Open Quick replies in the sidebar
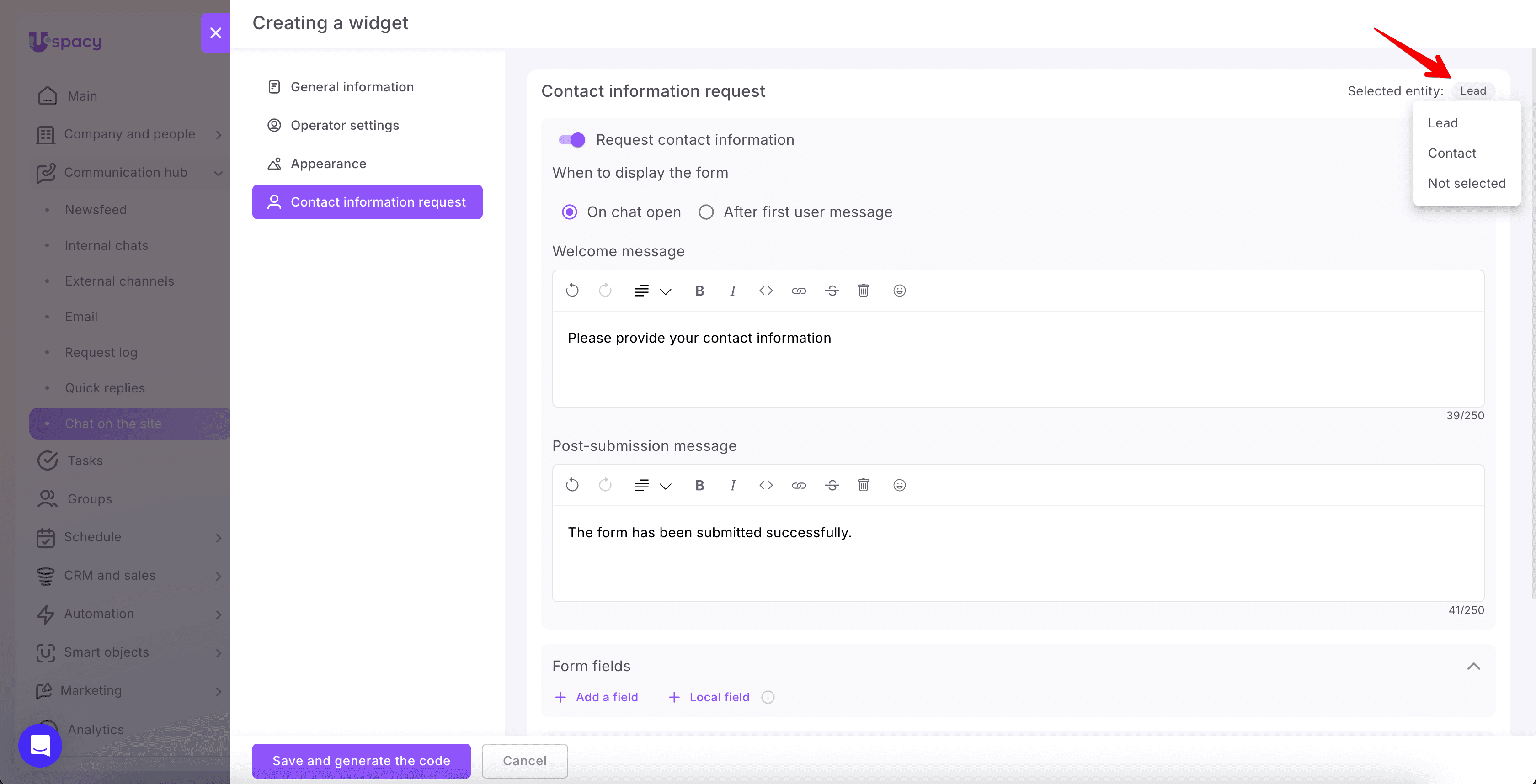 point(105,388)
